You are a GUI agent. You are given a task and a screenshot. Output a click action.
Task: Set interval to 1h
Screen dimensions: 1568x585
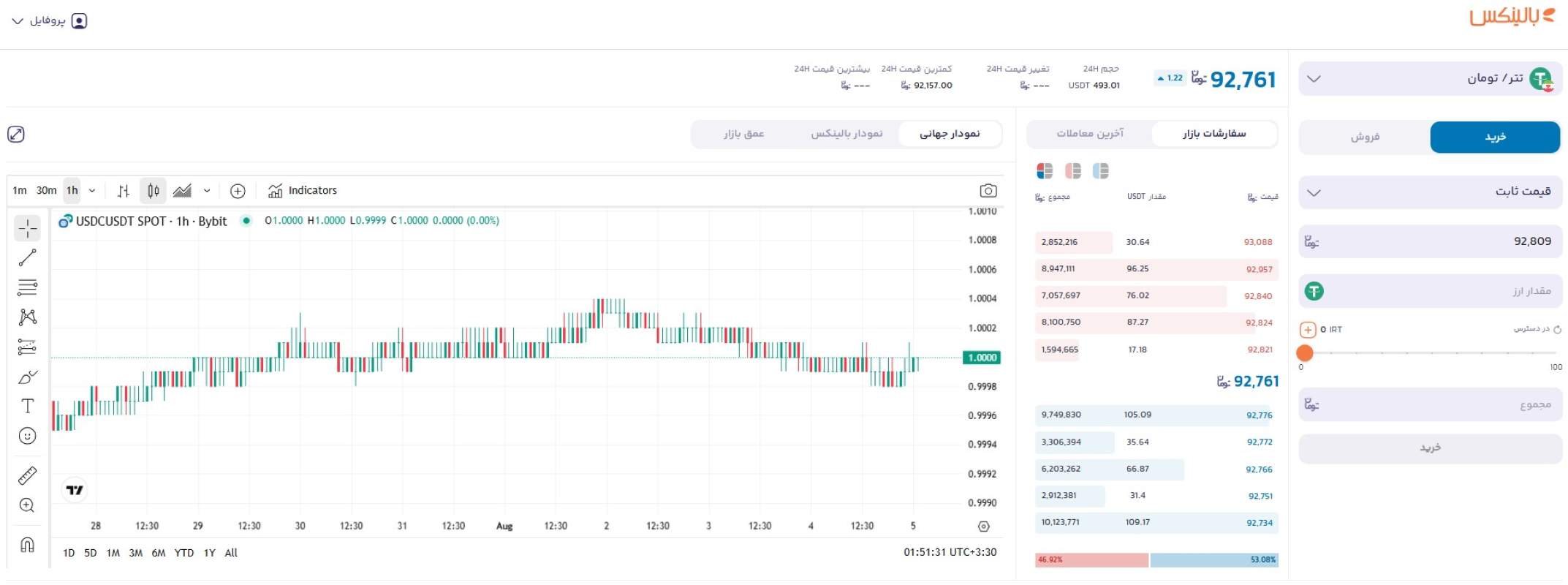click(x=72, y=191)
